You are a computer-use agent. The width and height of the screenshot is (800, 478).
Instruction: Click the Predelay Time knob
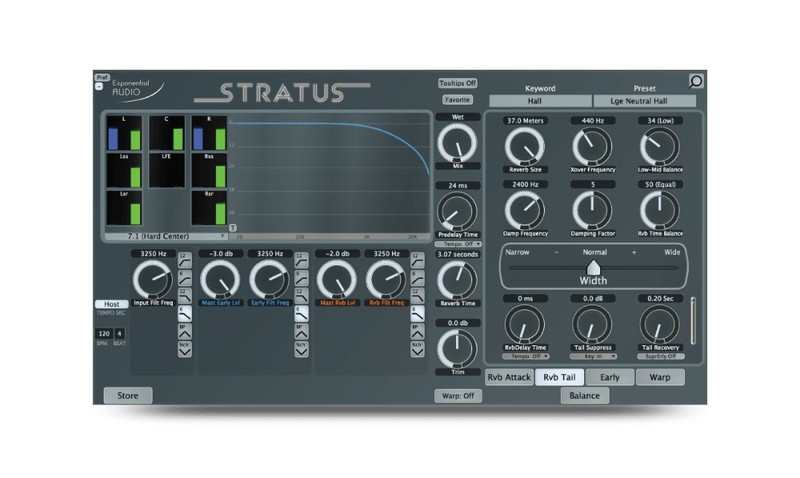point(458,212)
